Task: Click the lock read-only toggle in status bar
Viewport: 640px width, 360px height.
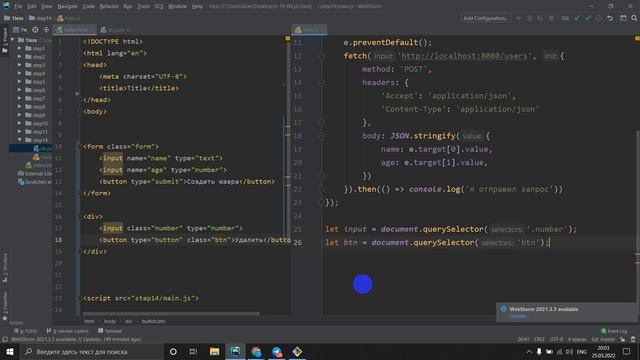Action: tap(622, 339)
